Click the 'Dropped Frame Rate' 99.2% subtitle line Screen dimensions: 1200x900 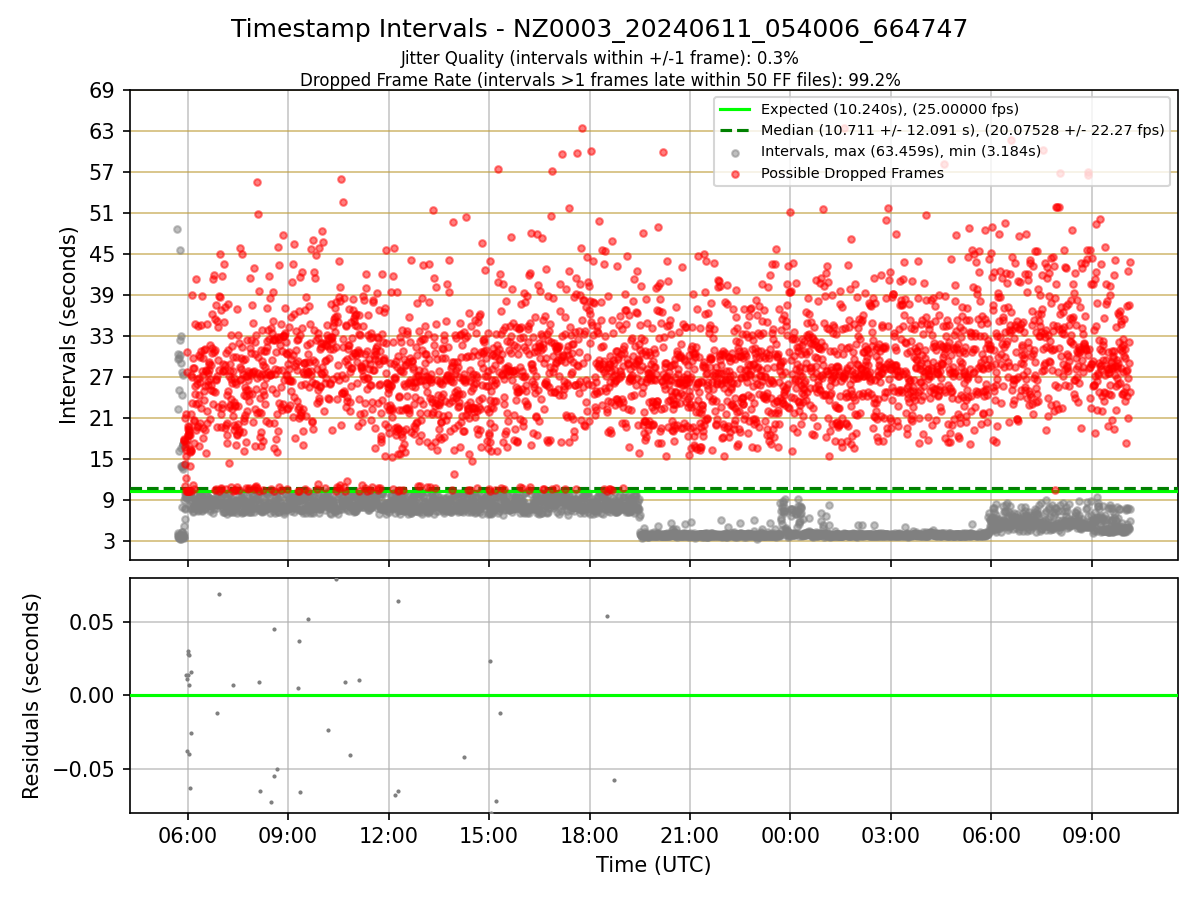coord(600,80)
